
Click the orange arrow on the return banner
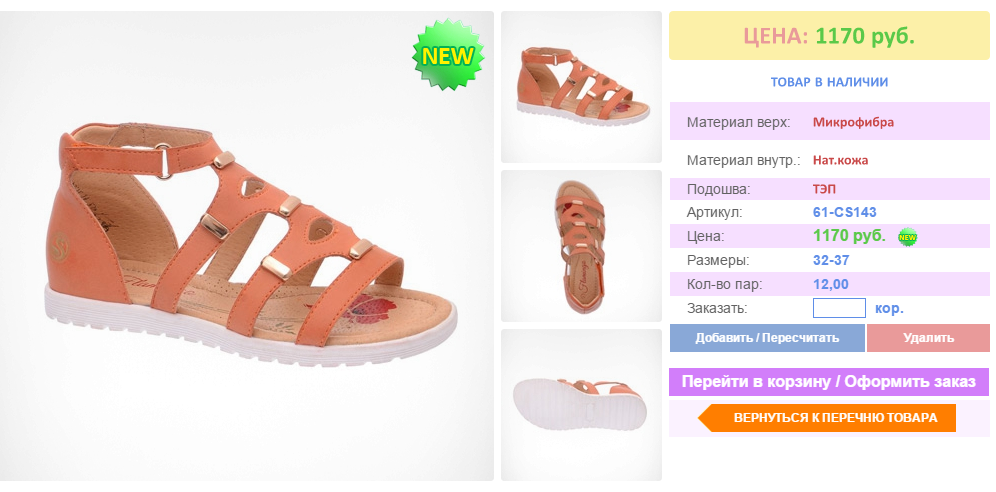[707, 418]
